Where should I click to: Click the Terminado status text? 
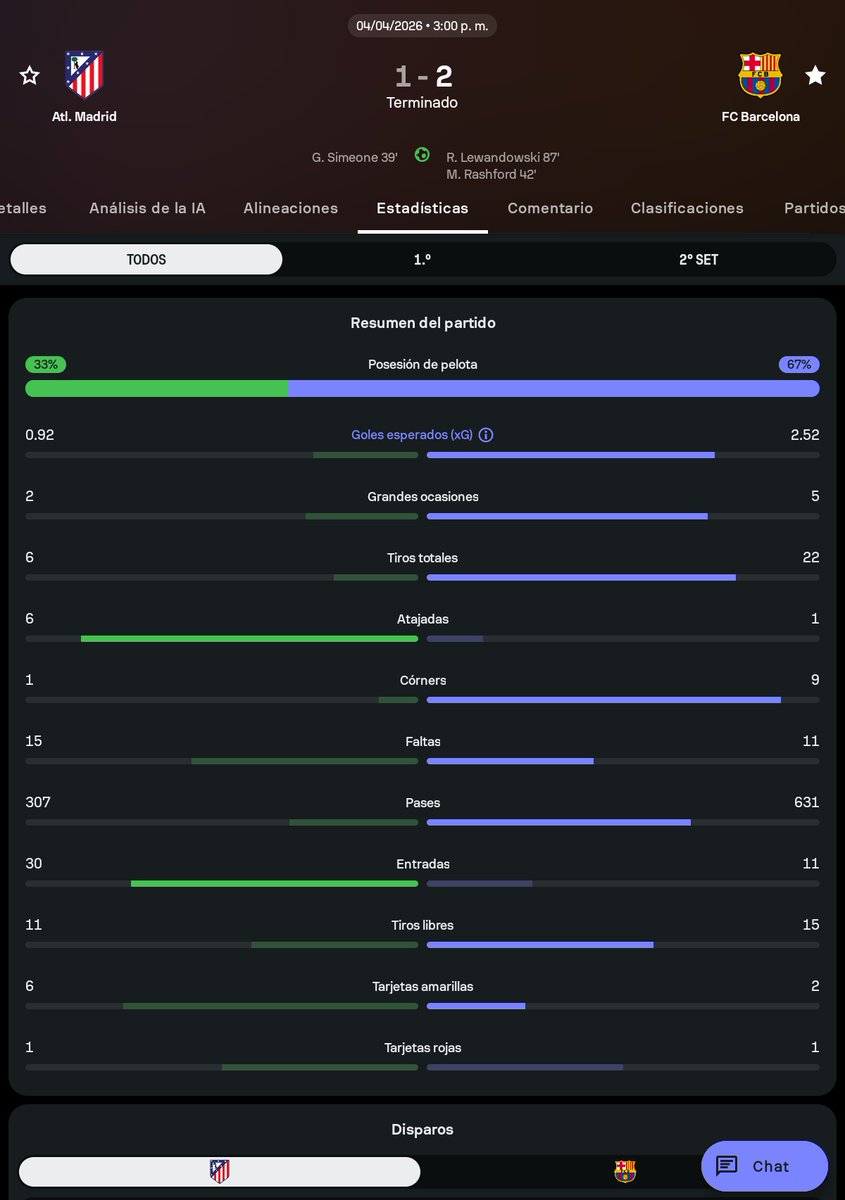click(422, 102)
